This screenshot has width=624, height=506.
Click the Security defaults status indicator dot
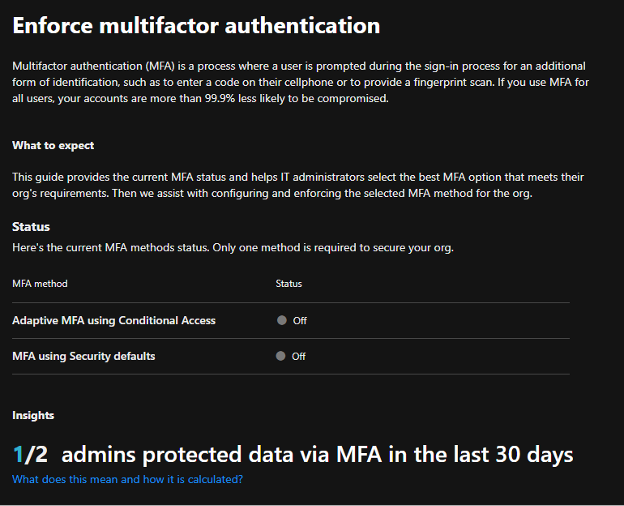coord(281,356)
